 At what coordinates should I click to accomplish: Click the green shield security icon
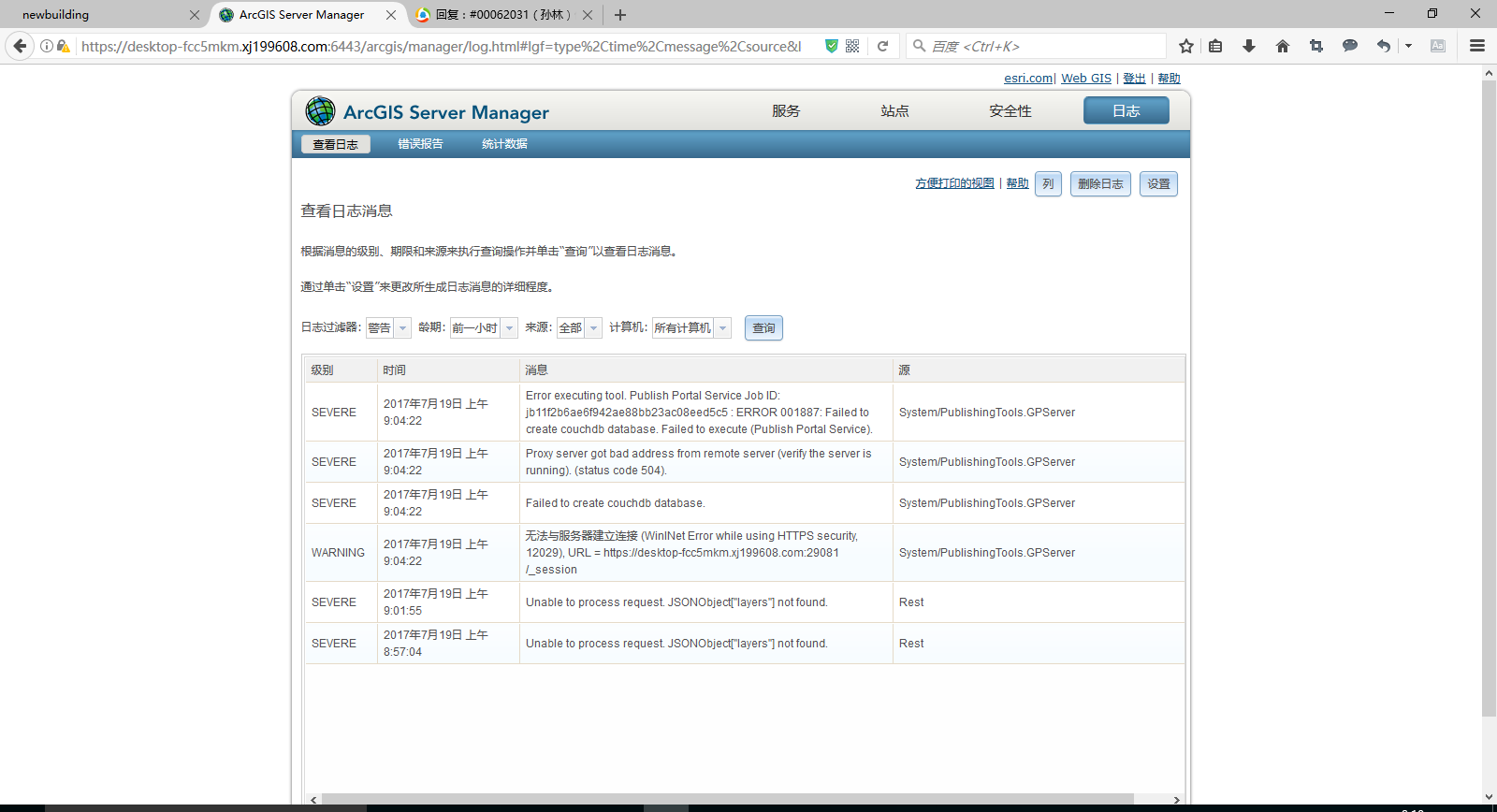pyautogui.click(x=831, y=46)
